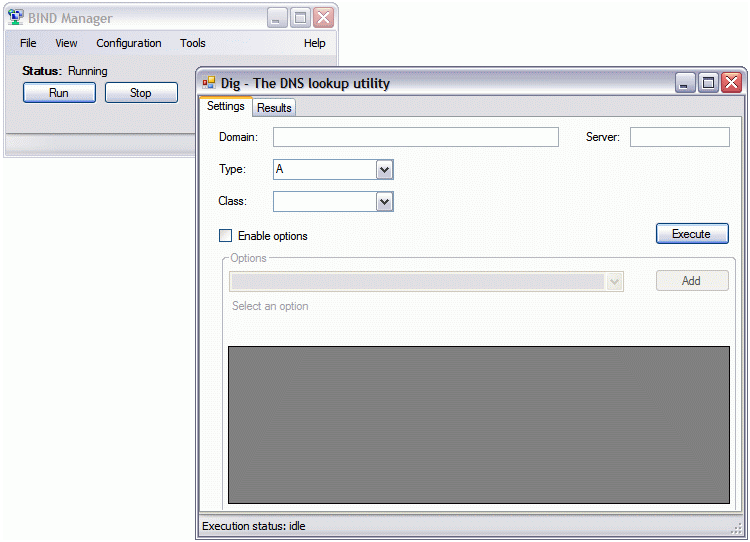
Task: Click the gray options list area
Action: pos(479,425)
